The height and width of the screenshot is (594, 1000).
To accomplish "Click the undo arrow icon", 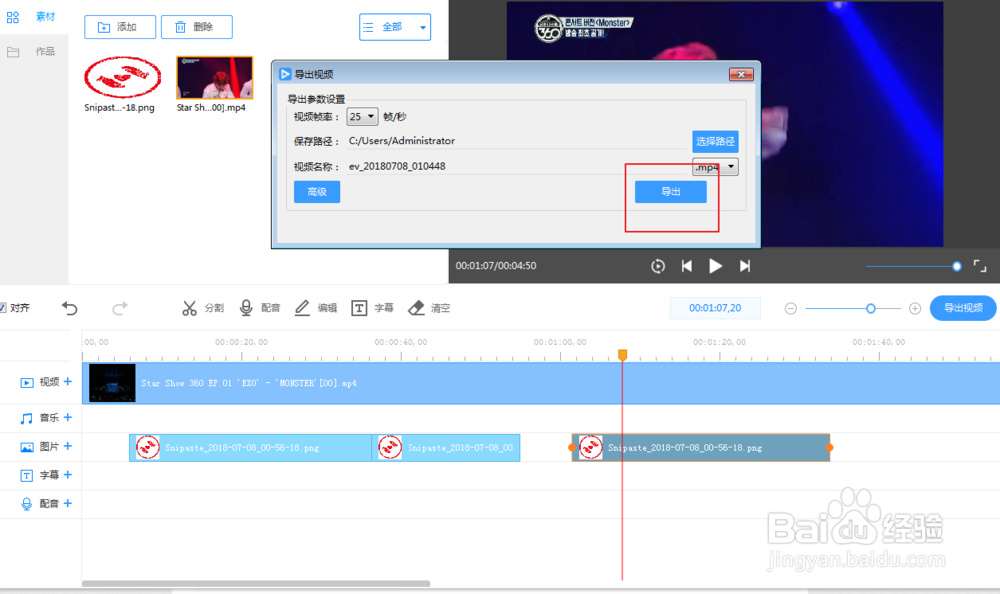I will (x=70, y=309).
